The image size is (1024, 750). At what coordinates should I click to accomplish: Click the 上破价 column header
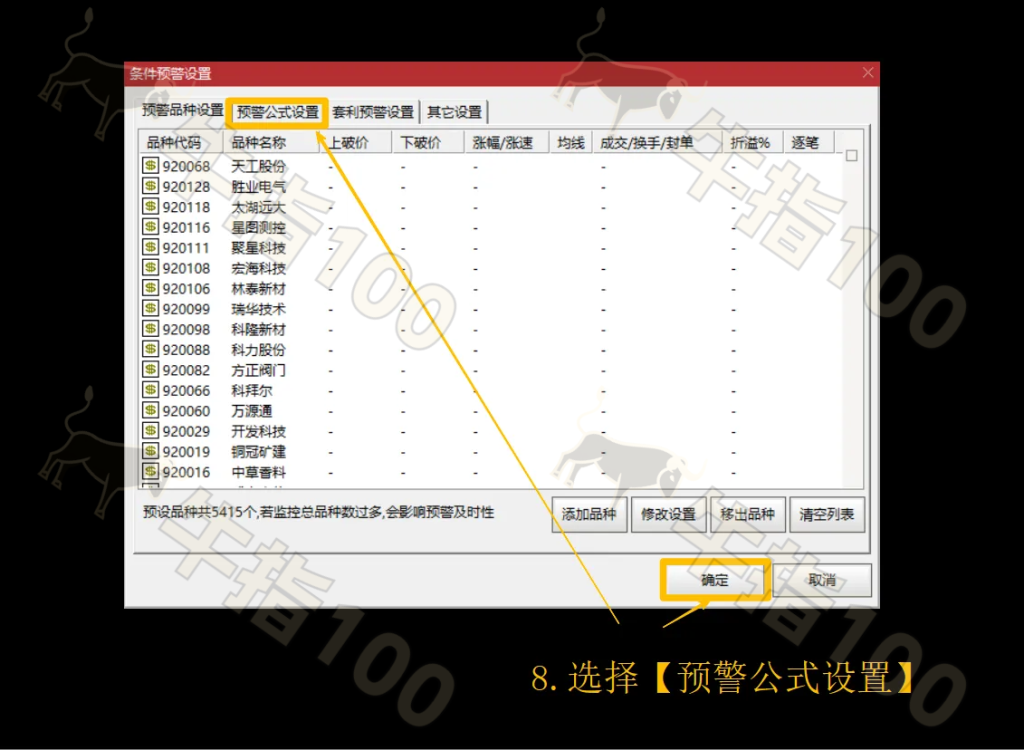[355, 142]
